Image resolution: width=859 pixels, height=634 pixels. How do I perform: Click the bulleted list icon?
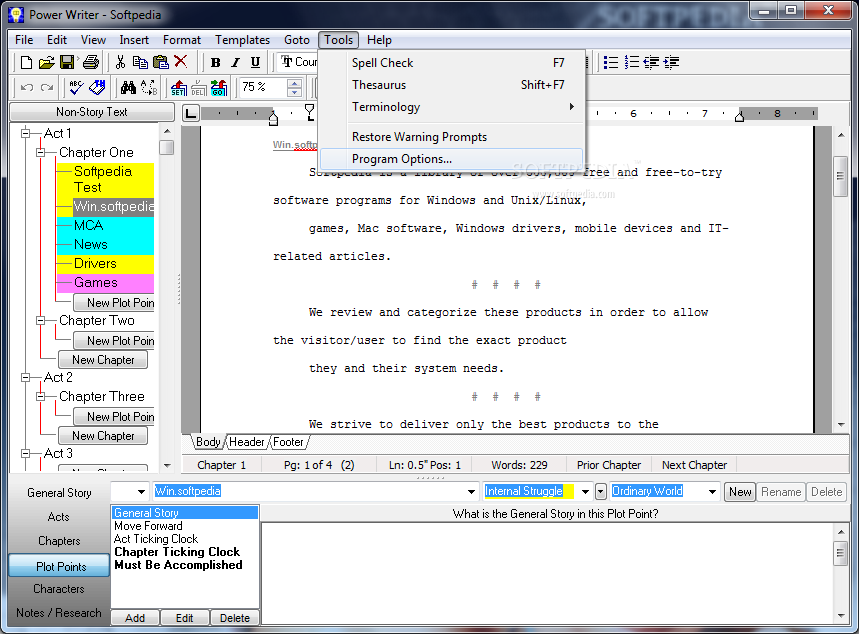[611, 62]
